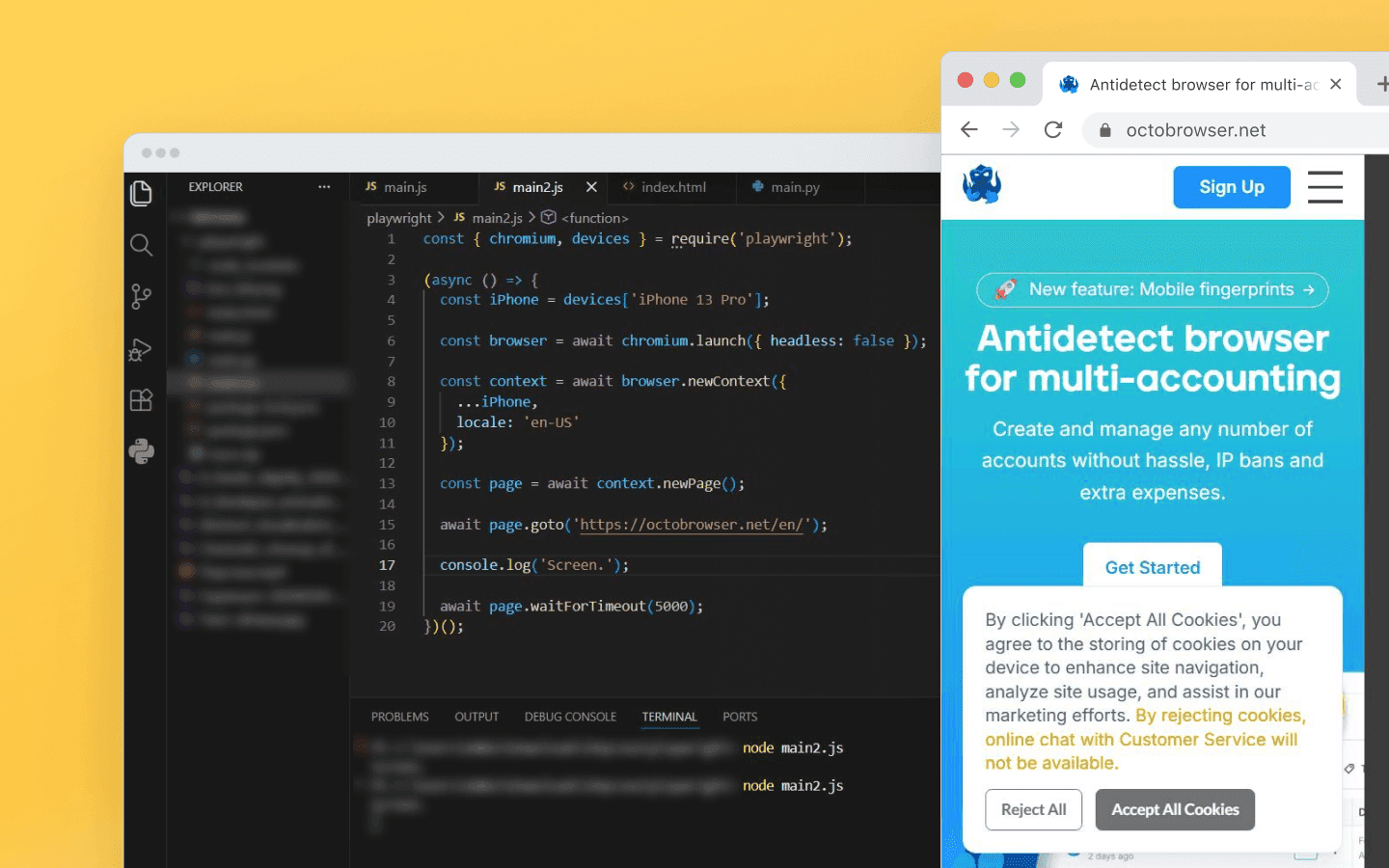1389x868 pixels.
Task: Click Reject All cookies button
Action: [1033, 809]
